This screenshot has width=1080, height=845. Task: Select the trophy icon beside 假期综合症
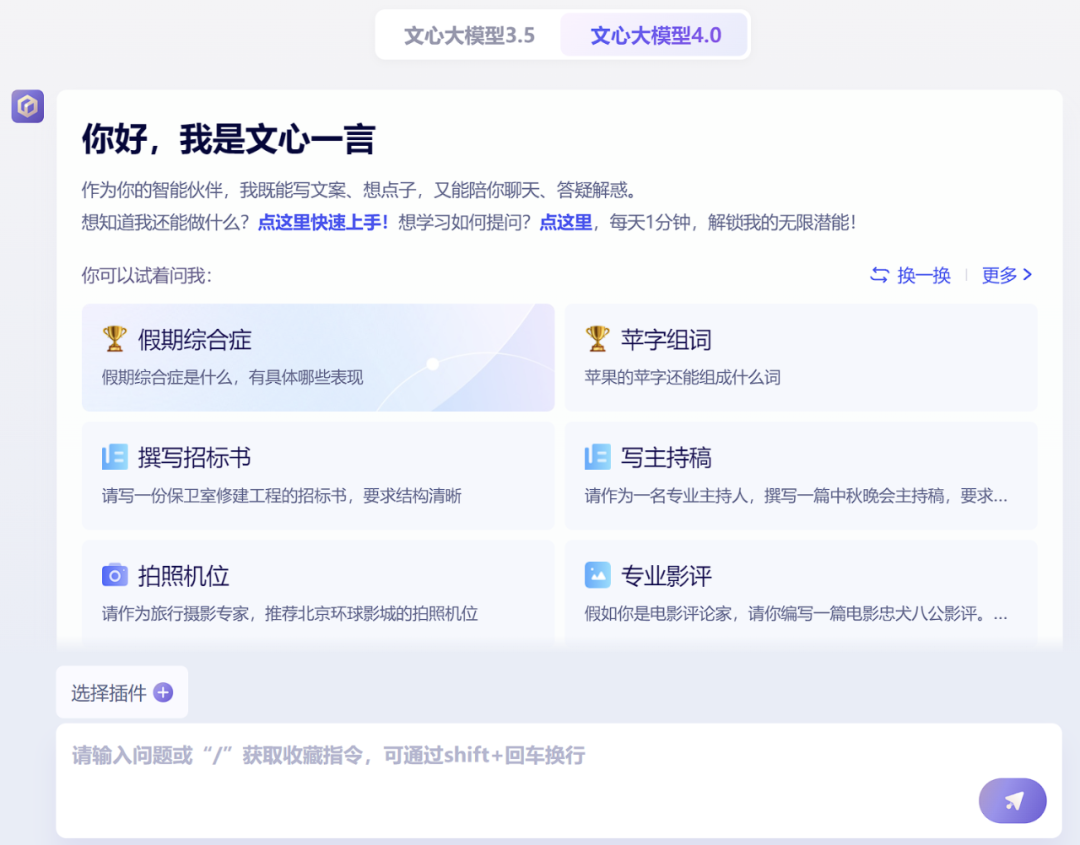coord(116,340)
